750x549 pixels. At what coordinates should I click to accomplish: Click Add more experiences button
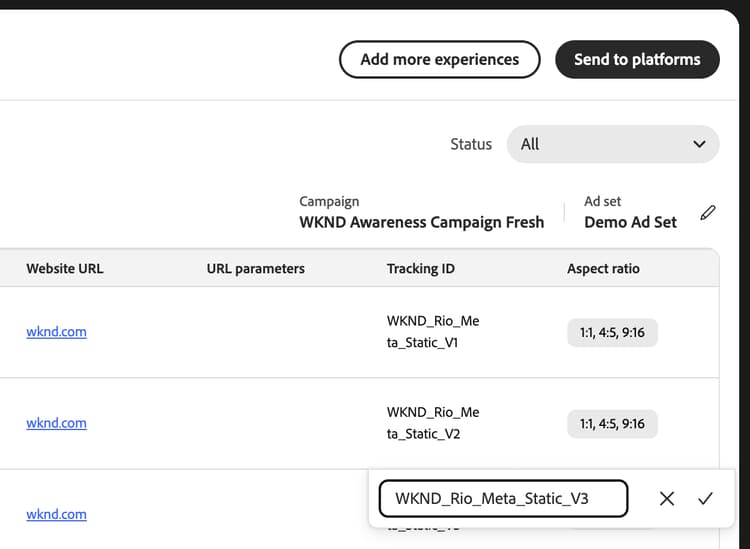440,59
